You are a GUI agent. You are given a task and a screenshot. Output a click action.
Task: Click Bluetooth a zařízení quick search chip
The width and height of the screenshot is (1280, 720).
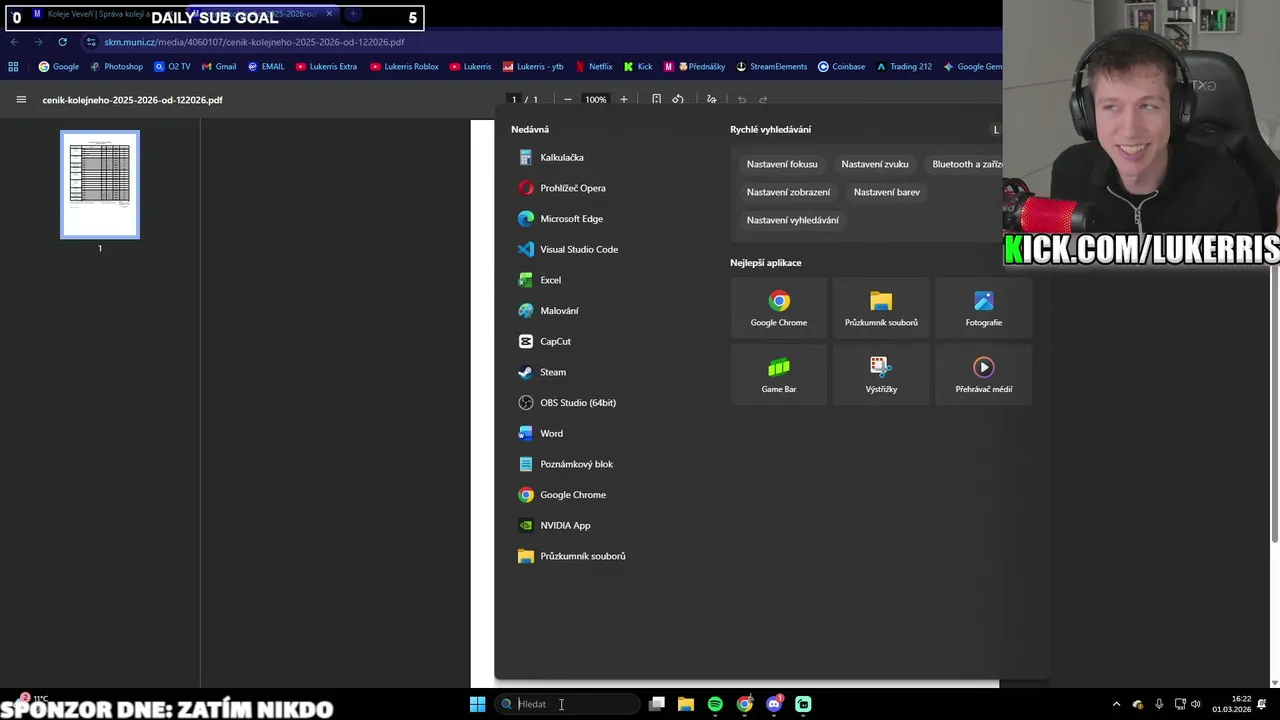point(966,164)
